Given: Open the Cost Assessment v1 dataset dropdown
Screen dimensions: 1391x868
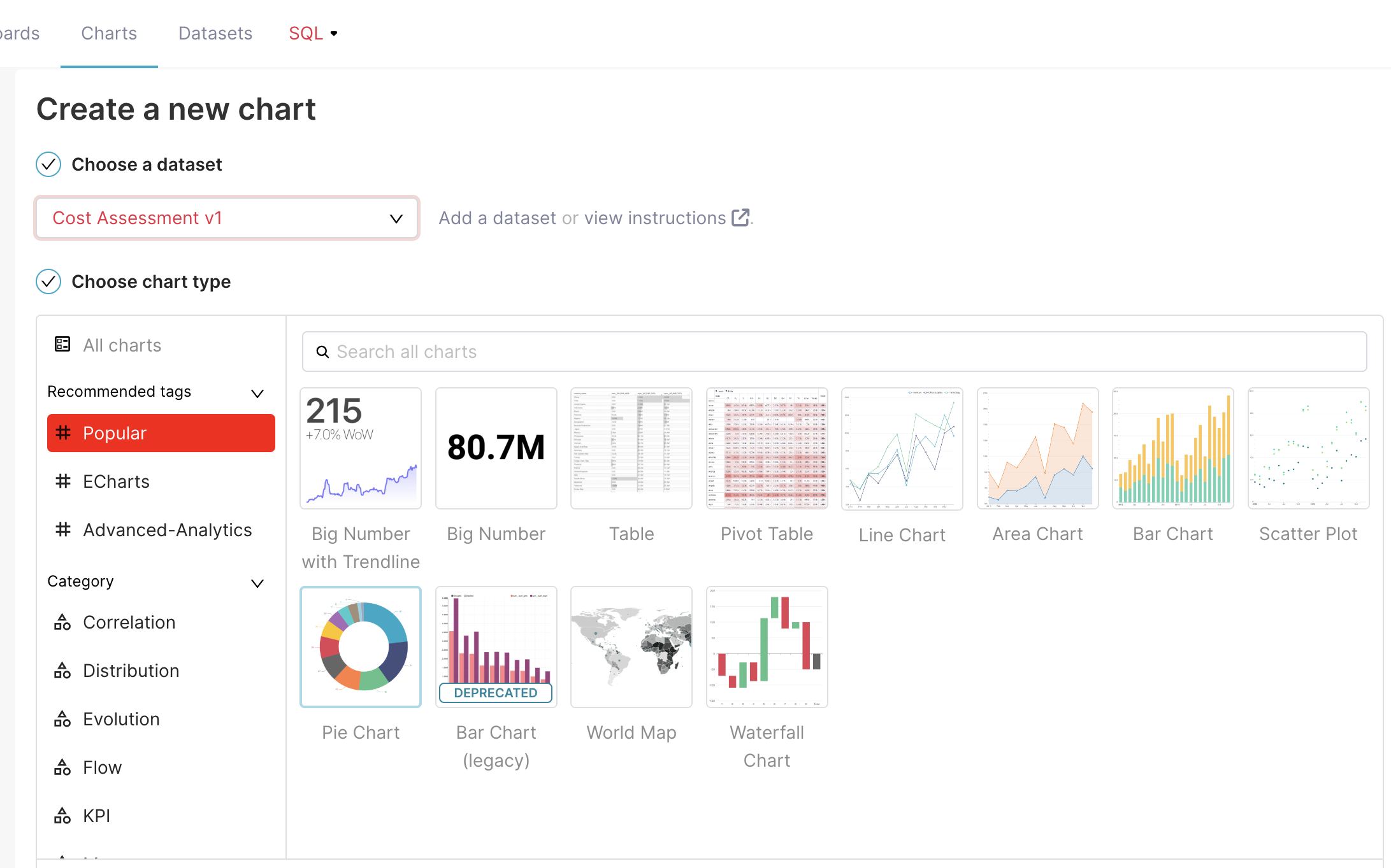Looking at the screenshot, I should pos(227,218).
